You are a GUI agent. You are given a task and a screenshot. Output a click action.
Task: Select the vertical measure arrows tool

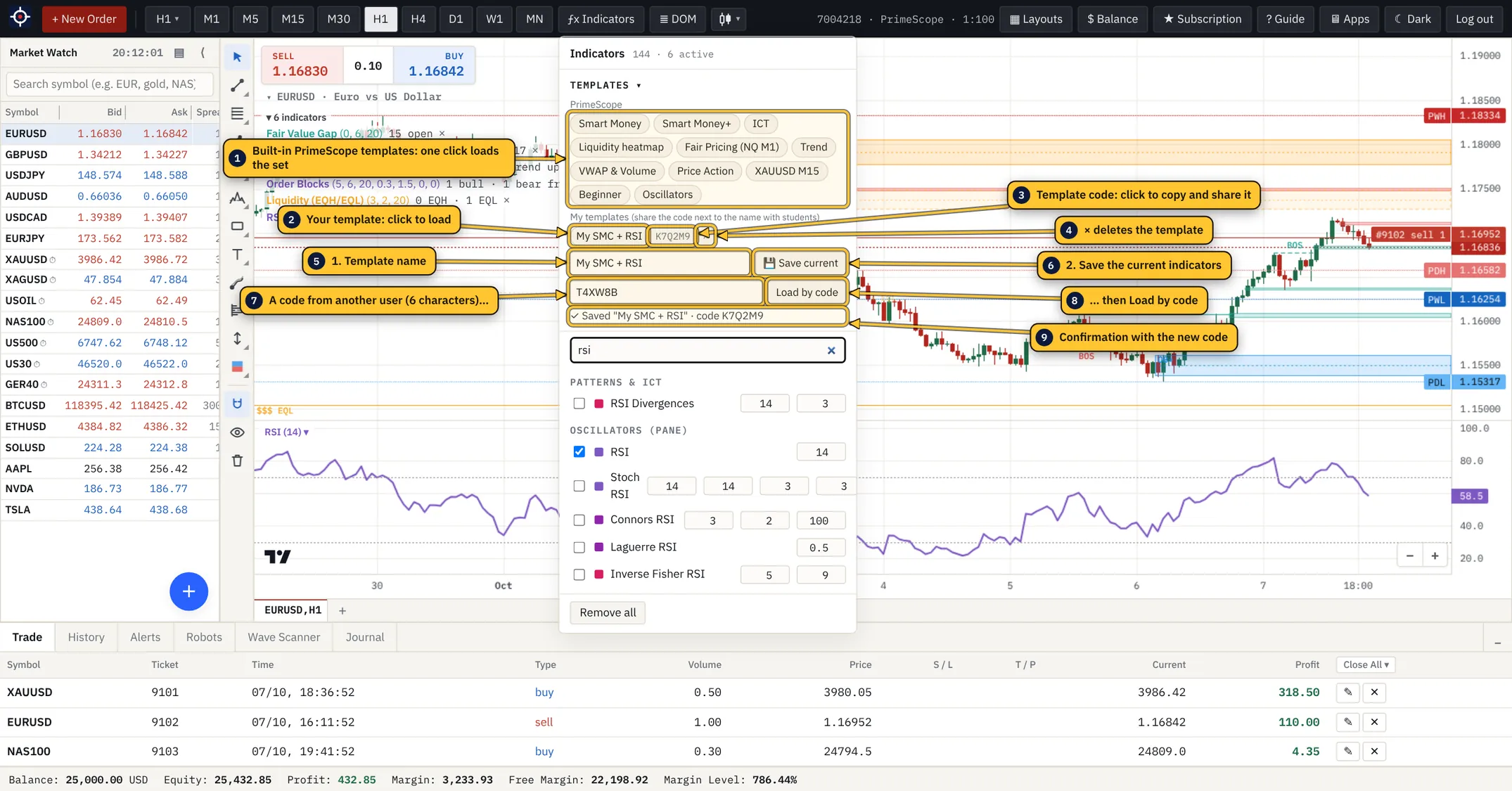[237, 339]
